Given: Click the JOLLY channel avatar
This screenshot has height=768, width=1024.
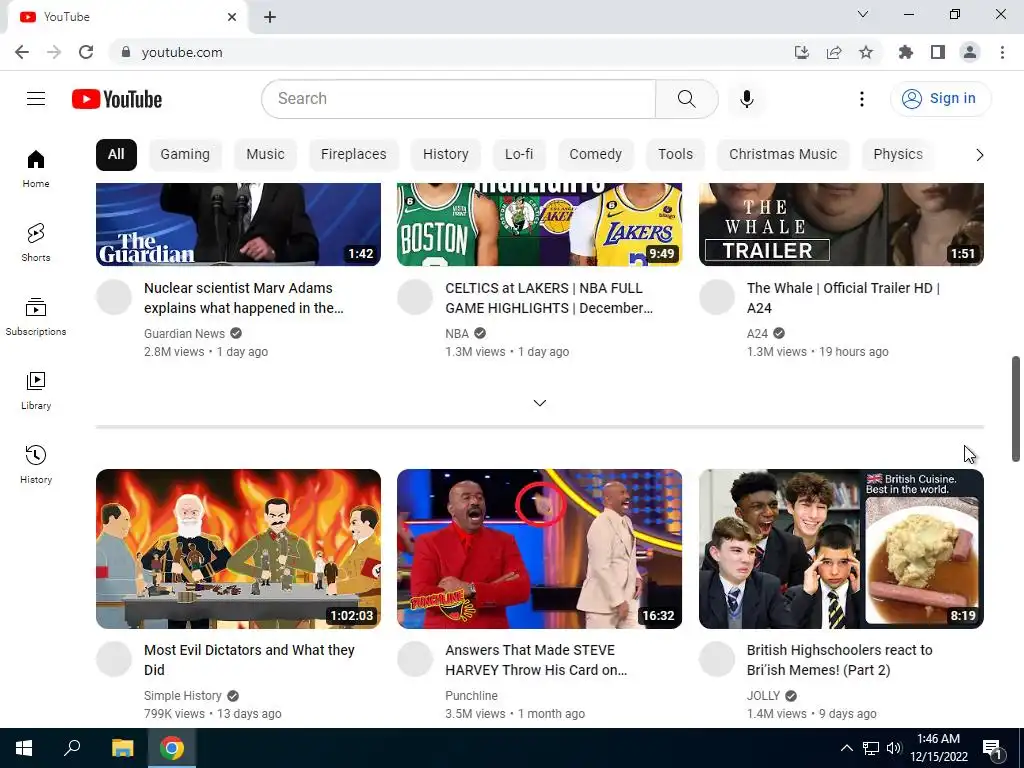Looking at the screenshot, I should [x=717, y=659].
